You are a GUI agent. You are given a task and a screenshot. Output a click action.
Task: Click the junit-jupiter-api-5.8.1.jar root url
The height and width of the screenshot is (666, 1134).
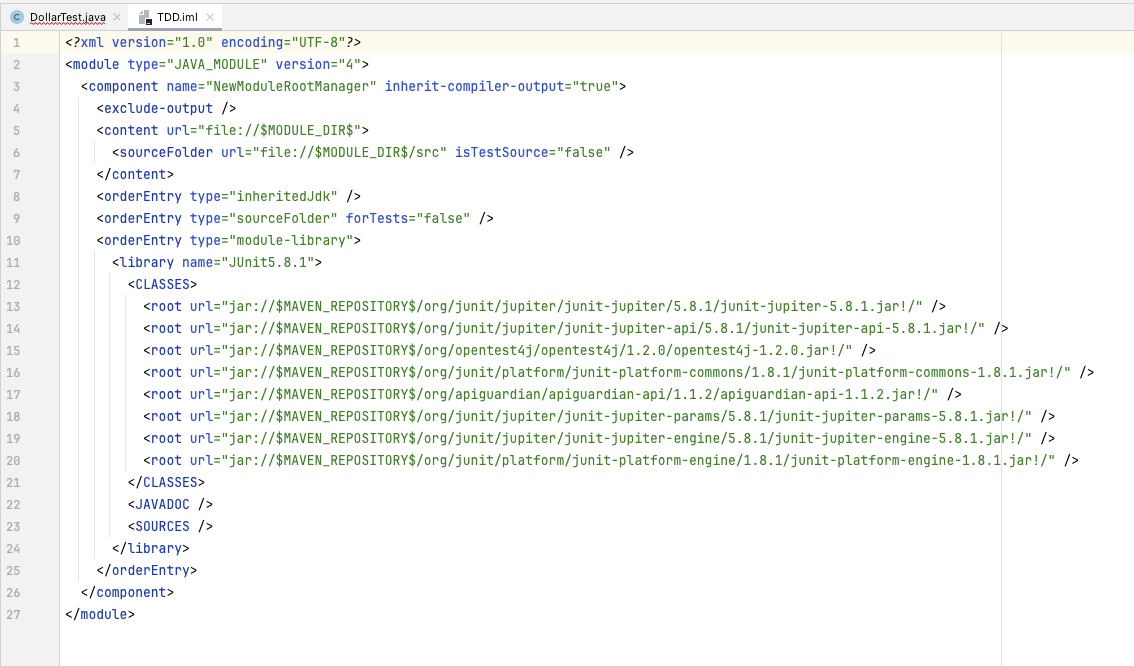pos(603,328)
